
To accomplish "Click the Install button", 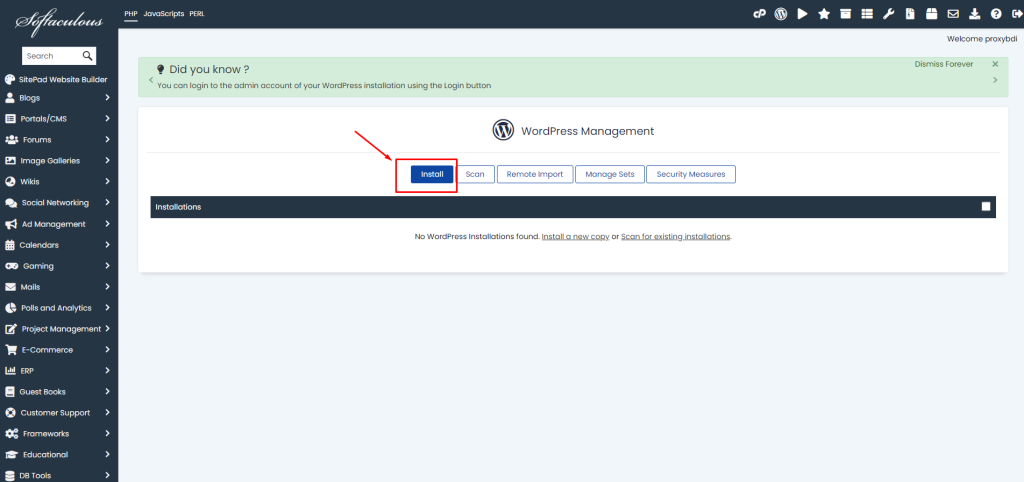I will click(x=432, y=174).
